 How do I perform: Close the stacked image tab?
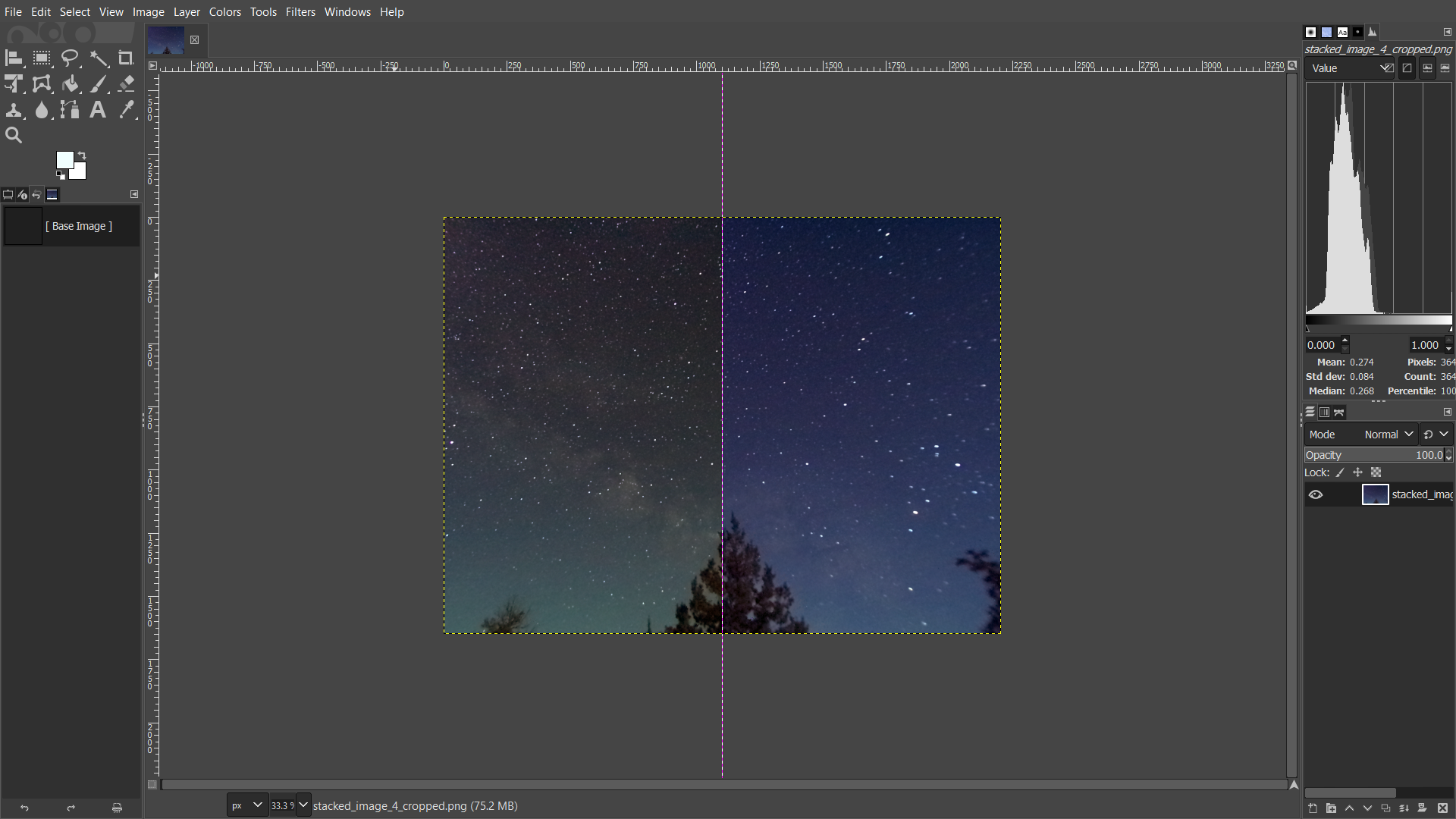(x=194, y=40)
